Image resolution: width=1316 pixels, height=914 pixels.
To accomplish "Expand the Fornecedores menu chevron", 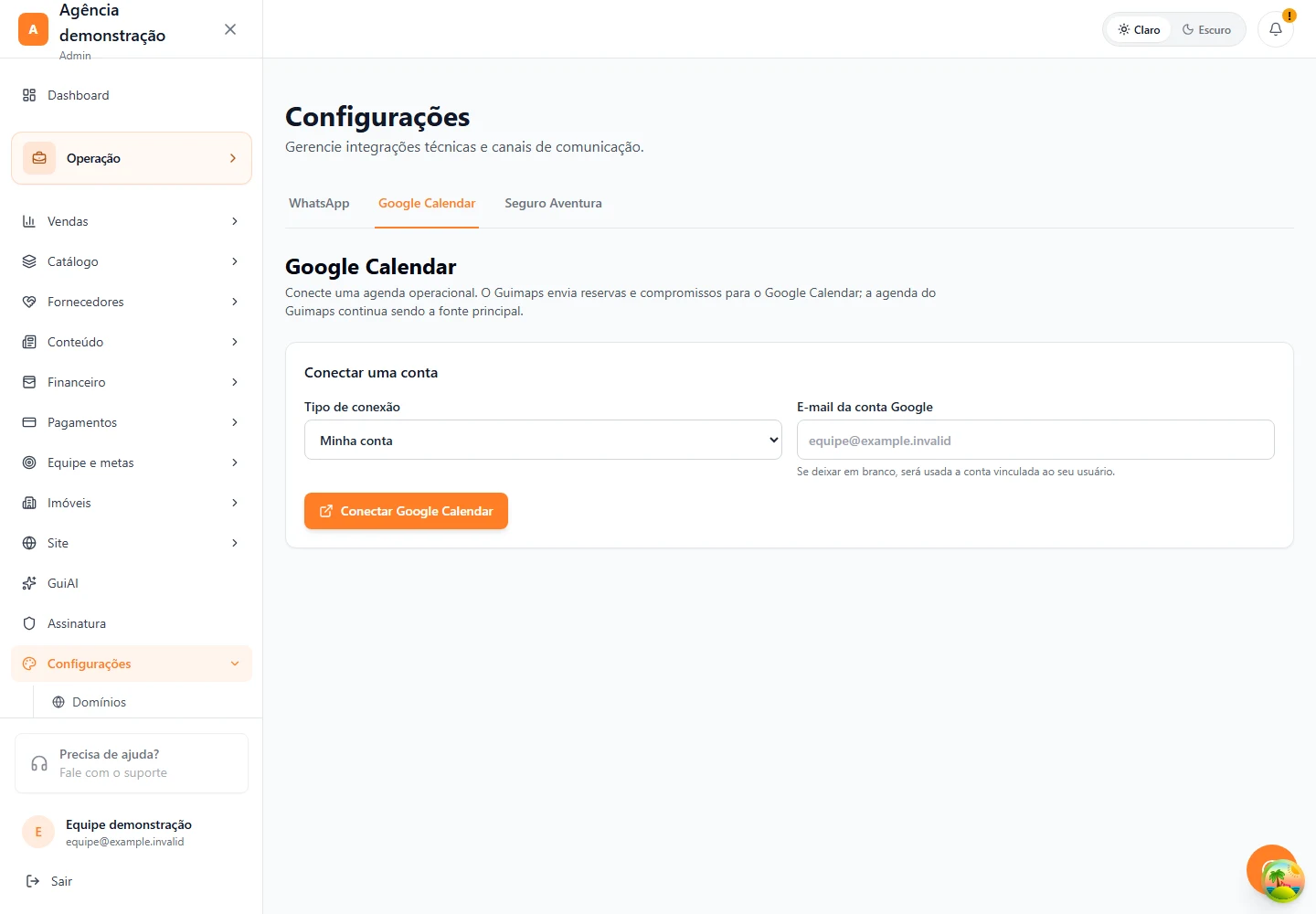I will click(x=235, y=302).
